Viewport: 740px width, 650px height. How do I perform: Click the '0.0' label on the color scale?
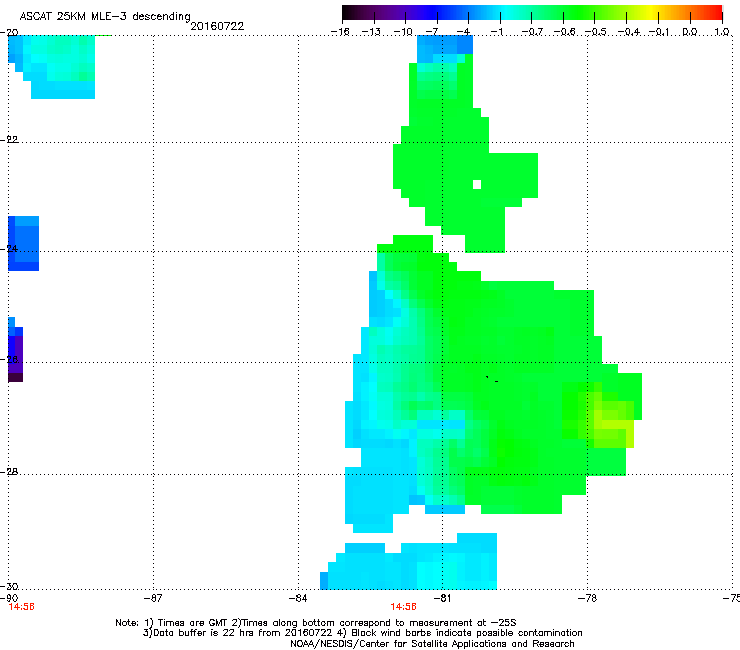coord(690,32)
